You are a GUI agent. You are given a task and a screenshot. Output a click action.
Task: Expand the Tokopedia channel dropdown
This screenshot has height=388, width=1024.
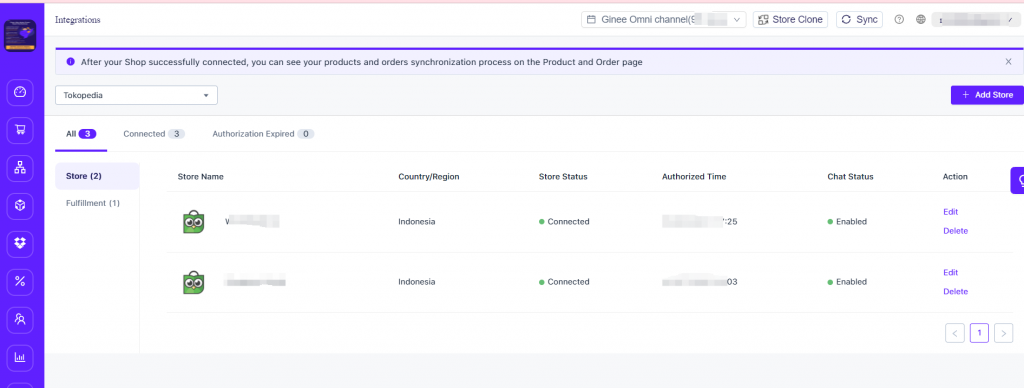coord(136,95)
